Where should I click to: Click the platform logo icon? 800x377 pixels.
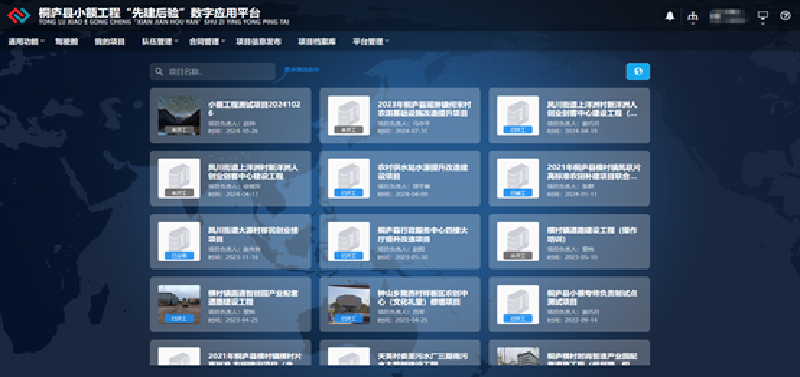(x=18, y=15)
